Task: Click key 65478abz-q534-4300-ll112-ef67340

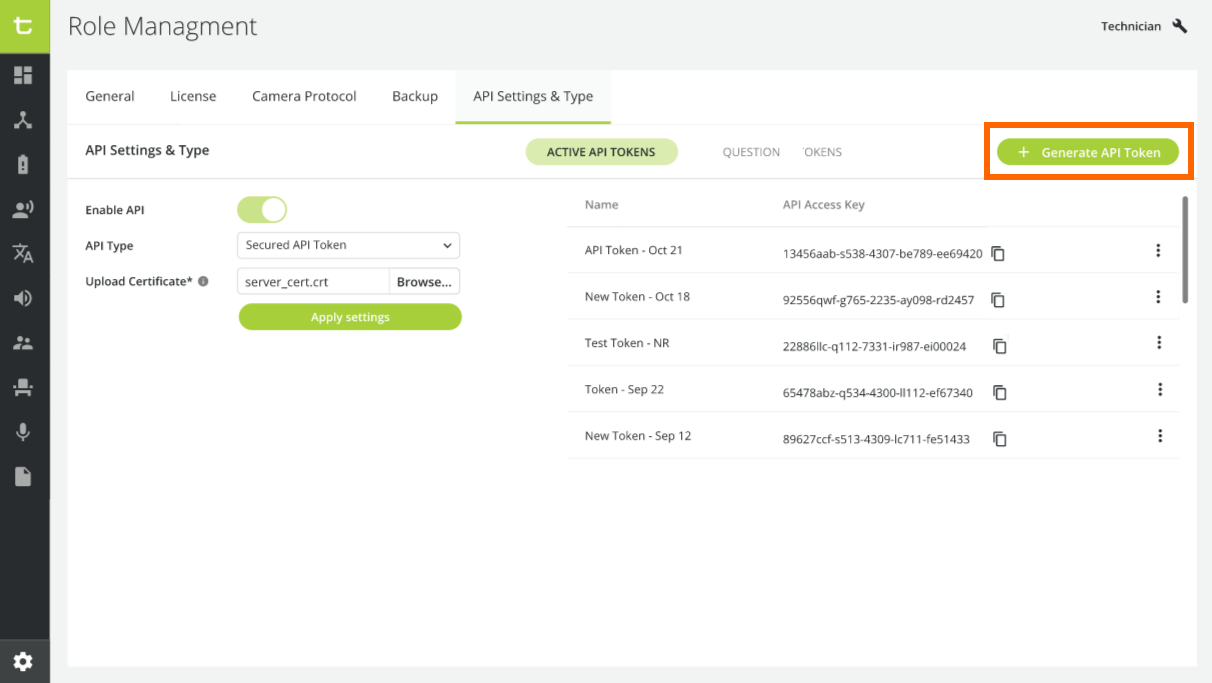Action: tap(878, 393)
